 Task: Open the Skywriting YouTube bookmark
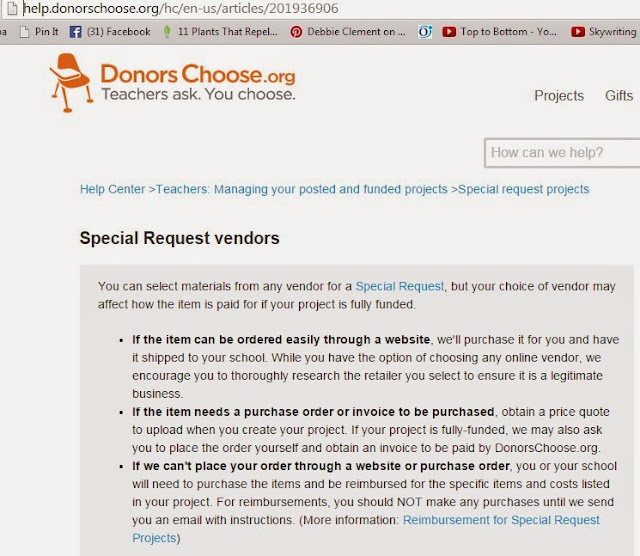(x=605, y=32)
